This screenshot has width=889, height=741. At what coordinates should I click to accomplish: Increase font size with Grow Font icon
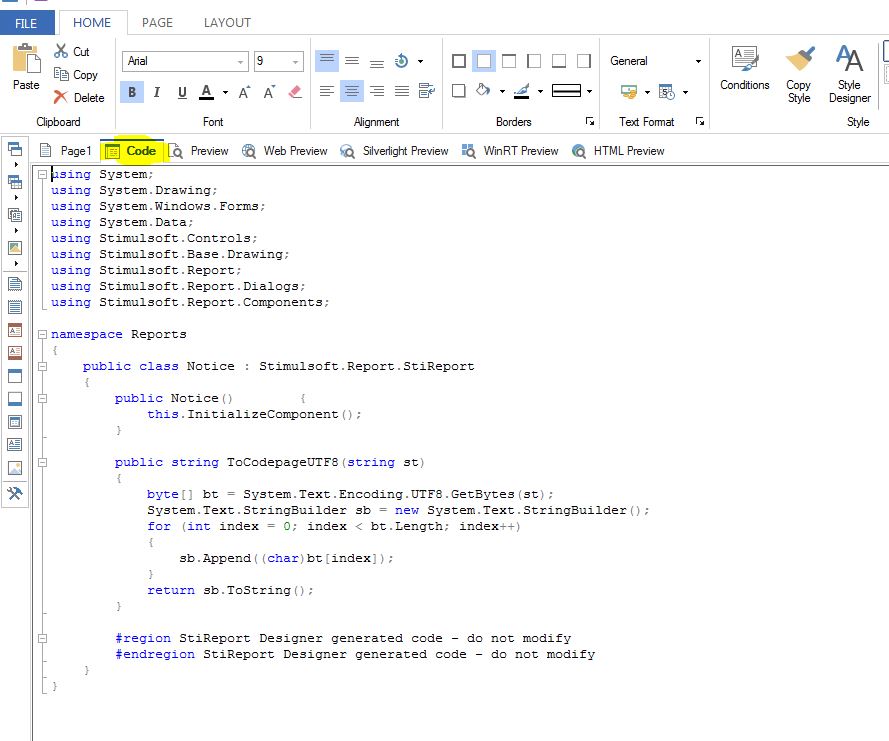(244, 92)
